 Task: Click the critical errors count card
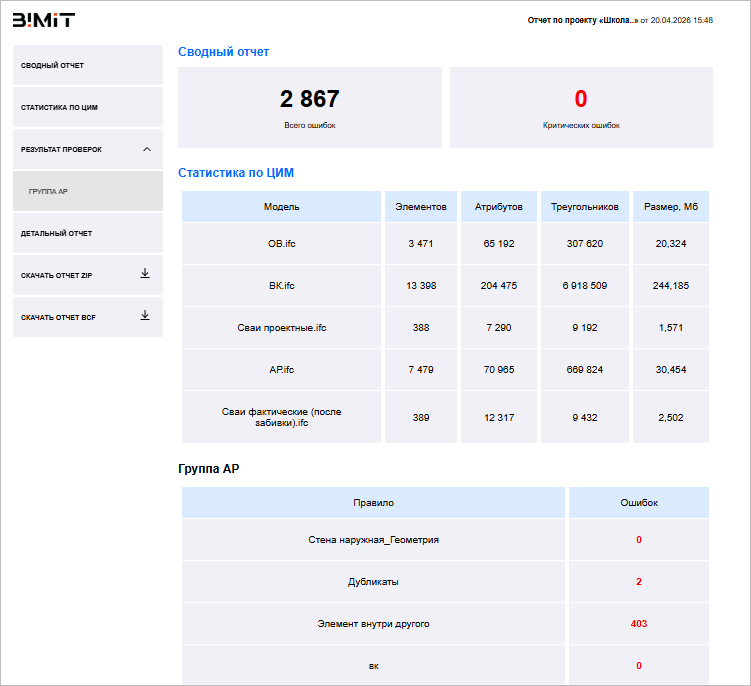click(x=581, y=107)
